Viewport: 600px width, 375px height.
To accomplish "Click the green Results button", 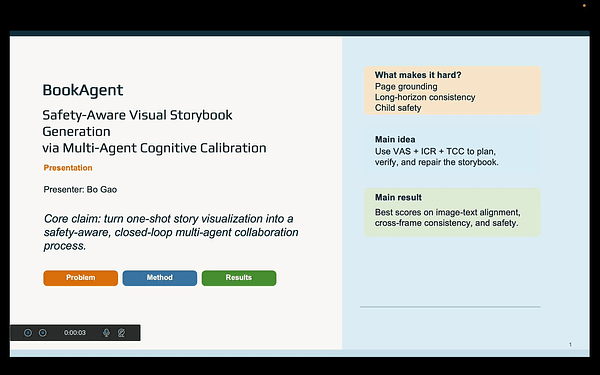I will click(x=239, y=278).
